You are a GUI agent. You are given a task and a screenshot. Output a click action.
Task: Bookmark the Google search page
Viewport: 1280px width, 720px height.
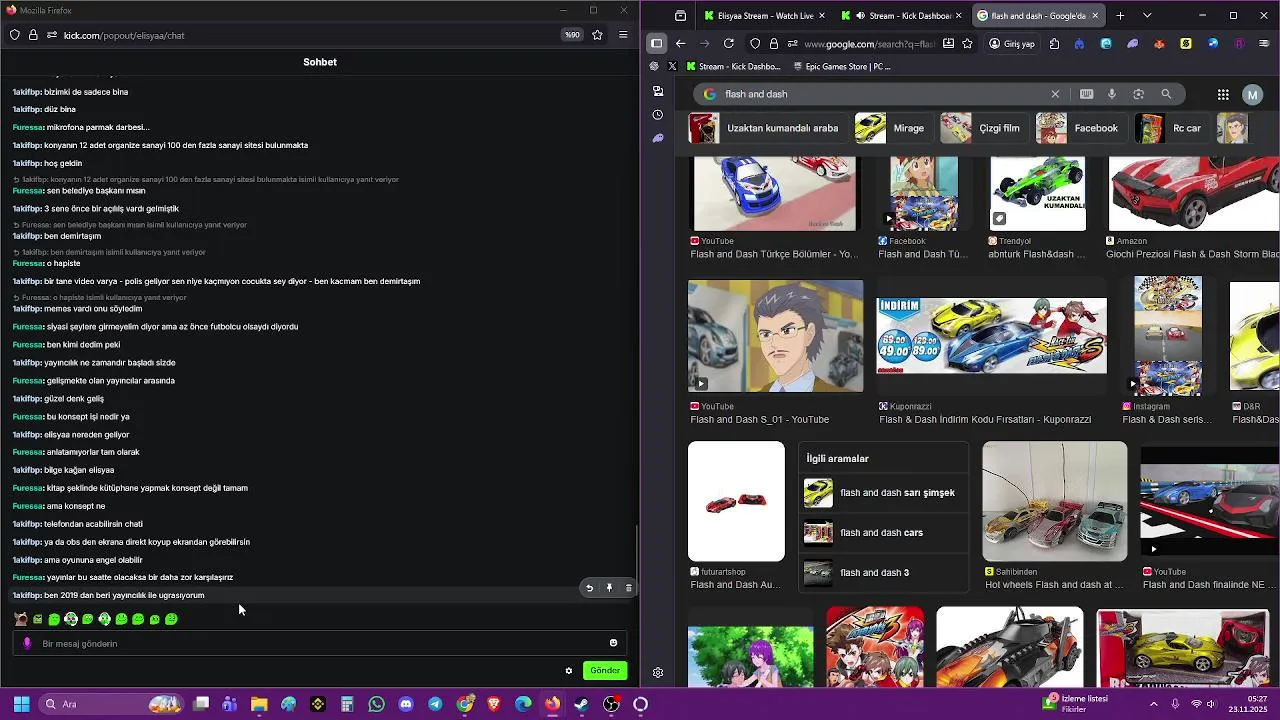pyautogui.click(x=967, y=43)
